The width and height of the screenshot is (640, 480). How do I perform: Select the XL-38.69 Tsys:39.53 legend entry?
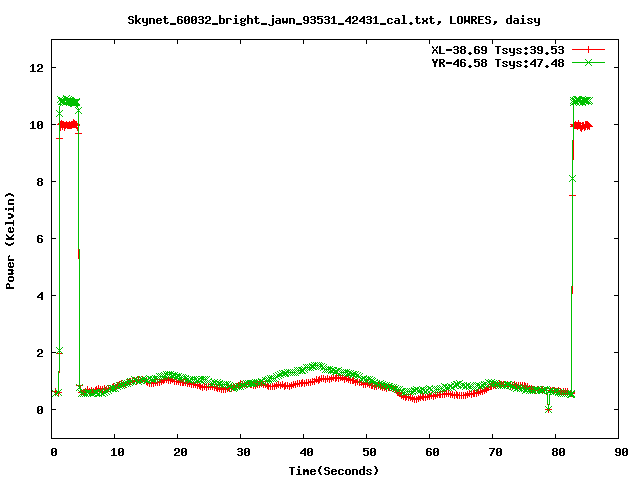pyautogui.click(x=498, y=50)
